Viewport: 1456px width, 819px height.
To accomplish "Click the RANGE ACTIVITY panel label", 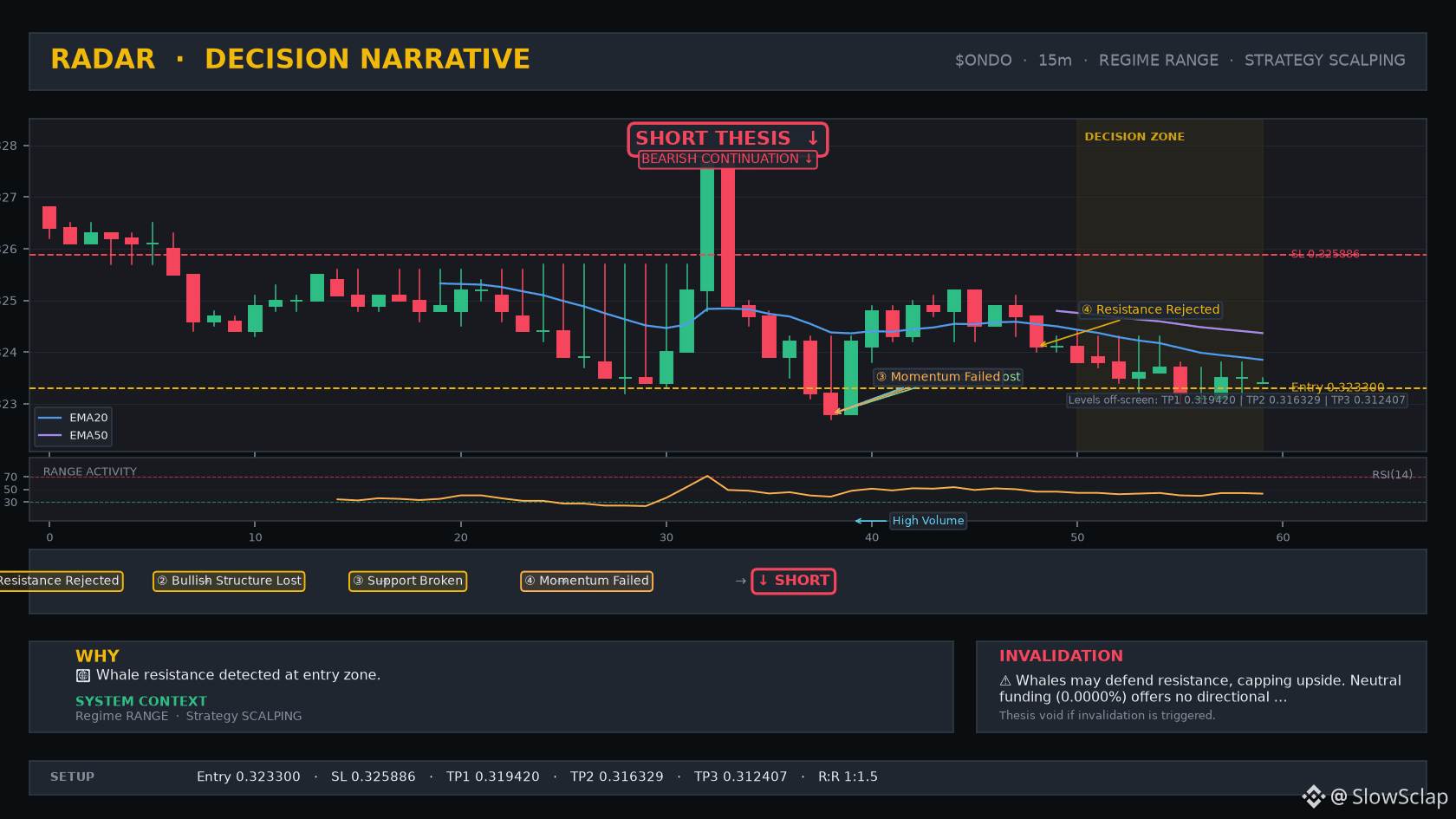I will click(x=90, y=472).
